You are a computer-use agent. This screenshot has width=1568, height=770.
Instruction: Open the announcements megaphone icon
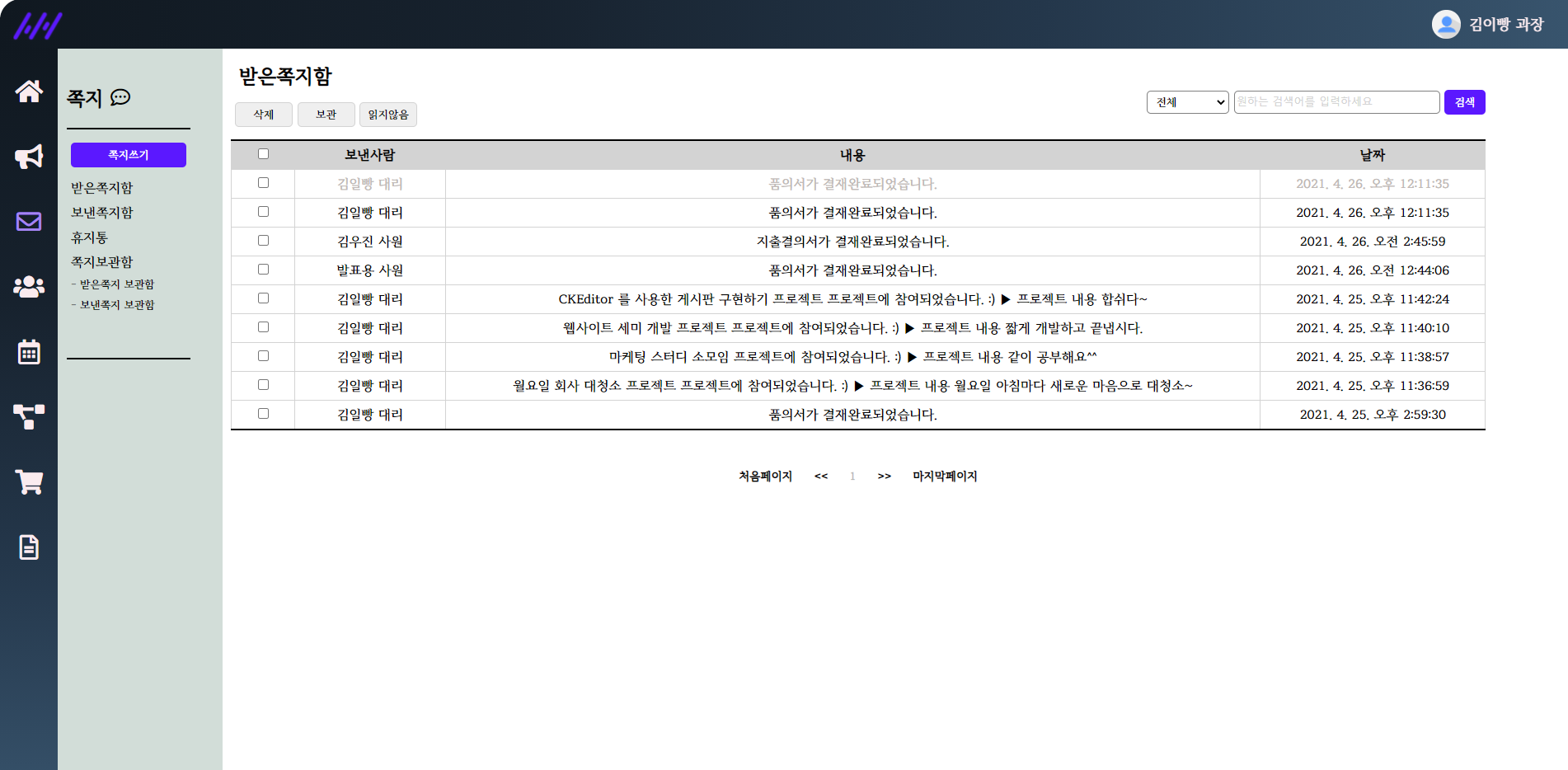(29, 157)
